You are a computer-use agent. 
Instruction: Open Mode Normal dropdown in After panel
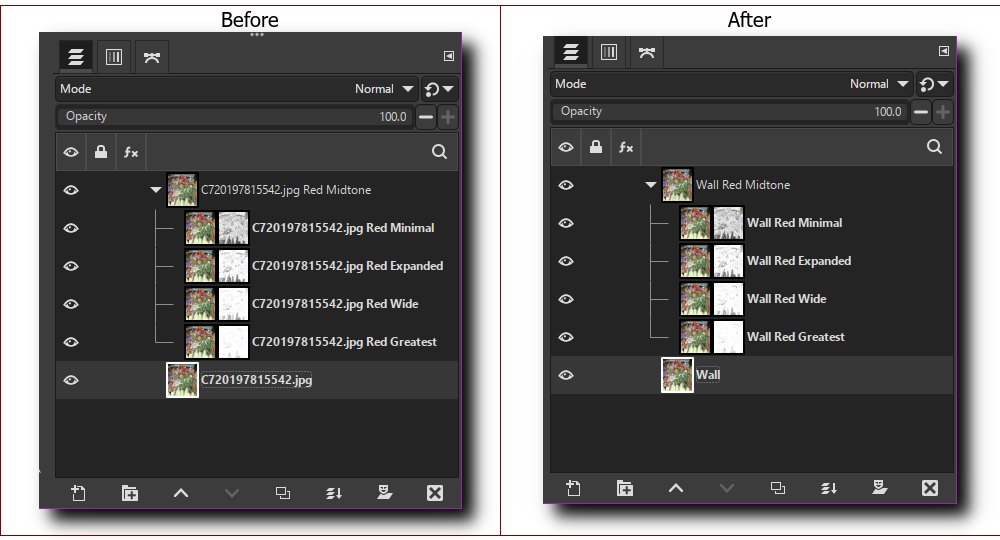tap(732, 84)
